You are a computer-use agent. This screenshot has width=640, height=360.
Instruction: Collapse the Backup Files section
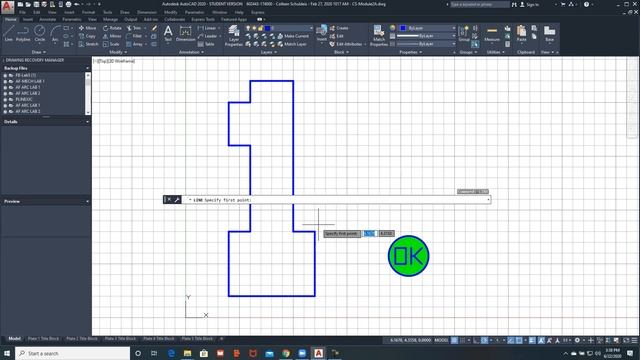[87, 68]
